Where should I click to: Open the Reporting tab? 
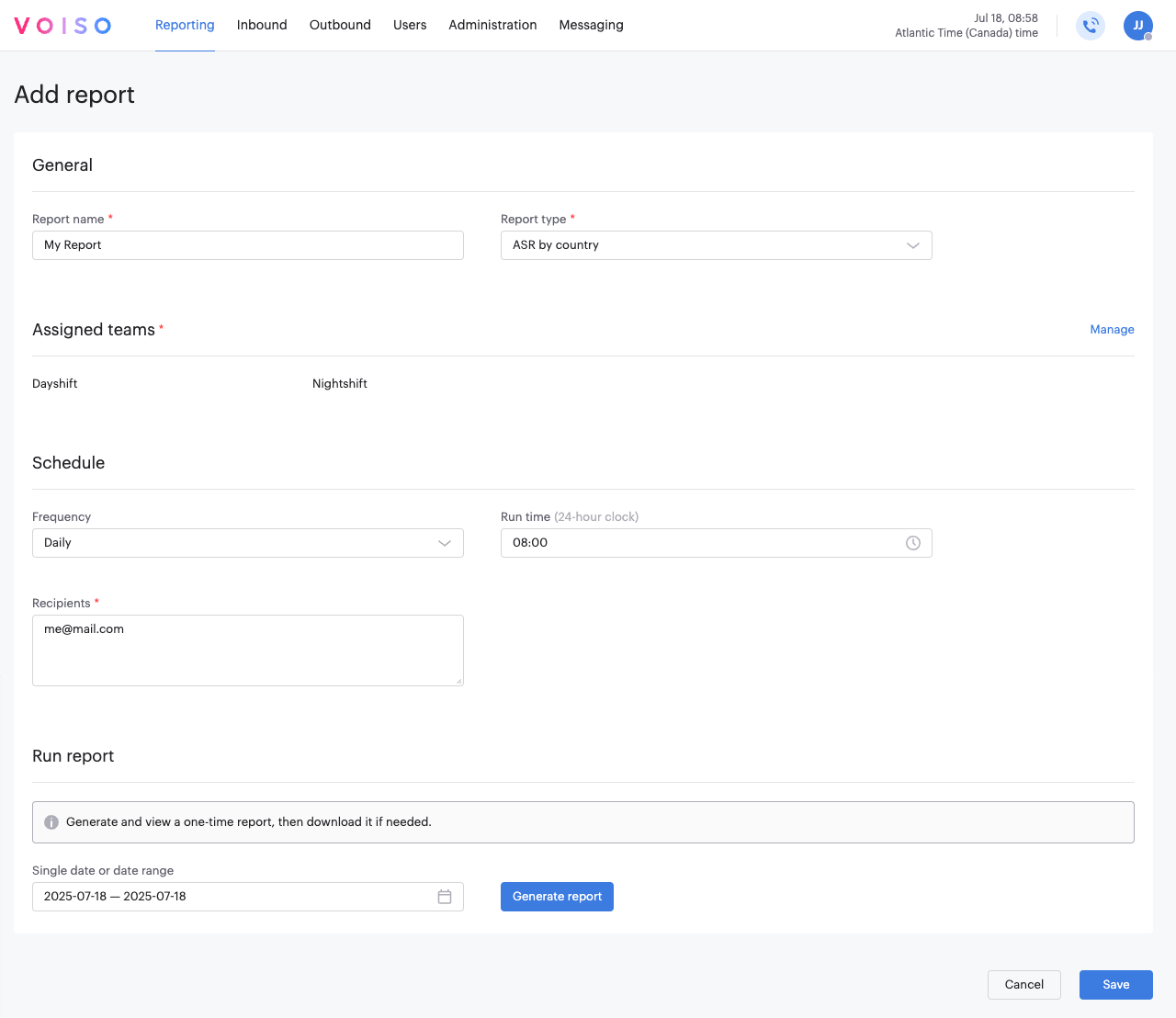click(x=185, y=25)
